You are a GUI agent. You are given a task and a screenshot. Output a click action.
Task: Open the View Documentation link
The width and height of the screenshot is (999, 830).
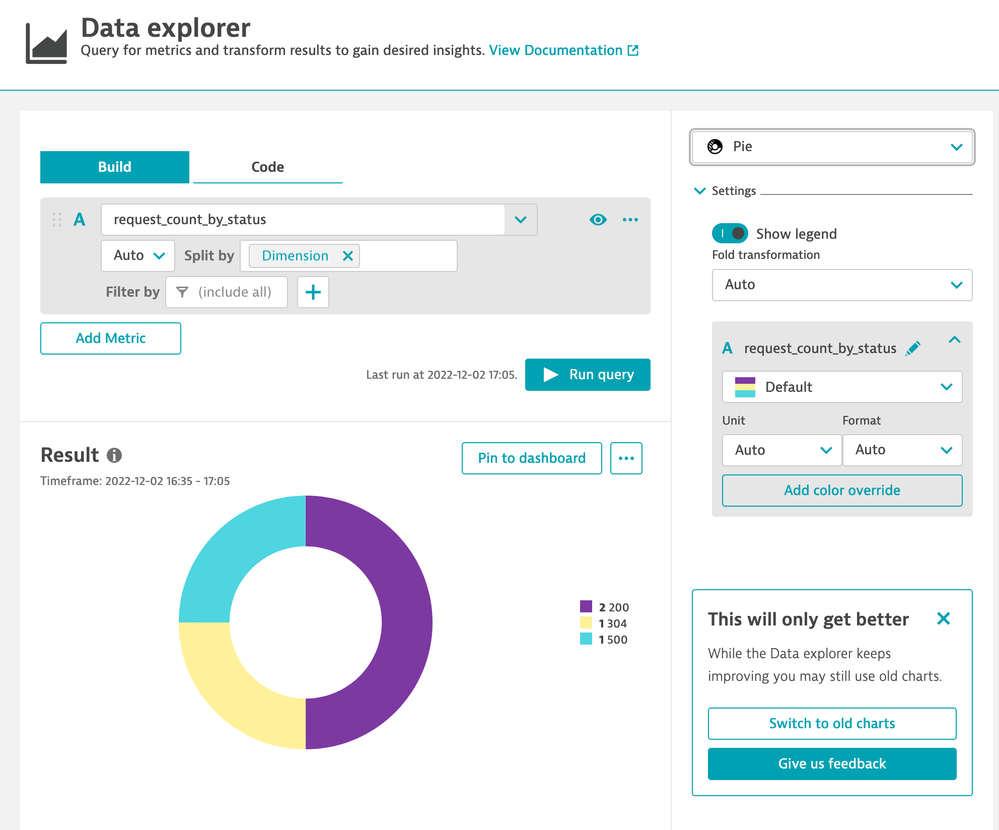pyautogui.click(x=563, y=50)
